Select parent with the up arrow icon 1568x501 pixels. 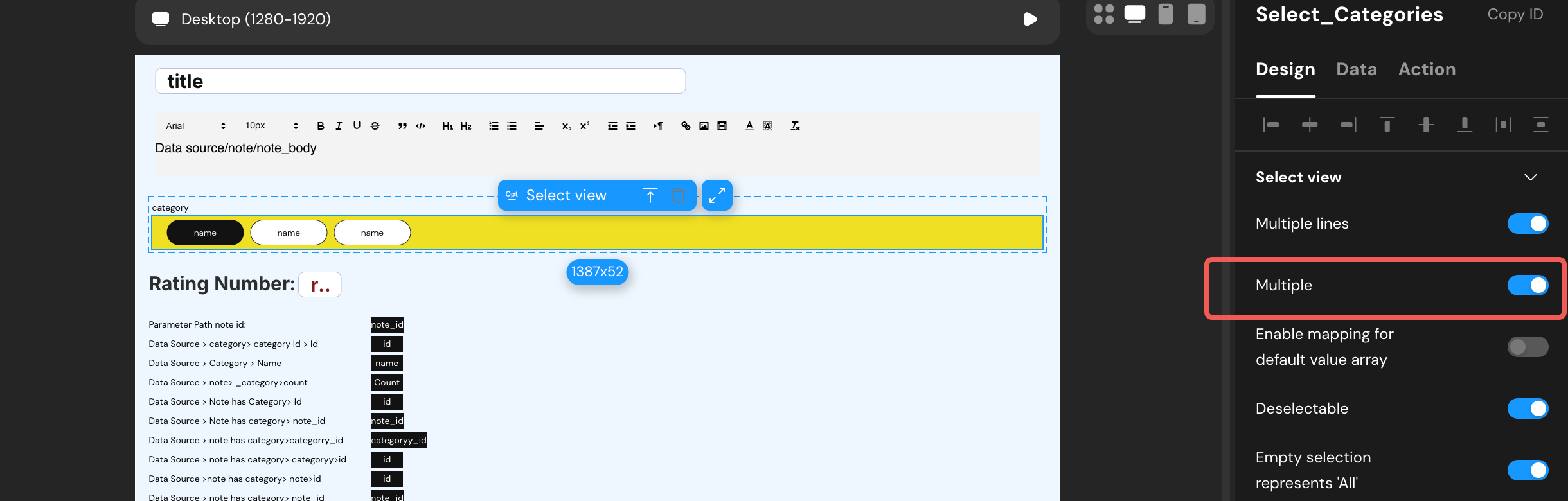point(650,195)
